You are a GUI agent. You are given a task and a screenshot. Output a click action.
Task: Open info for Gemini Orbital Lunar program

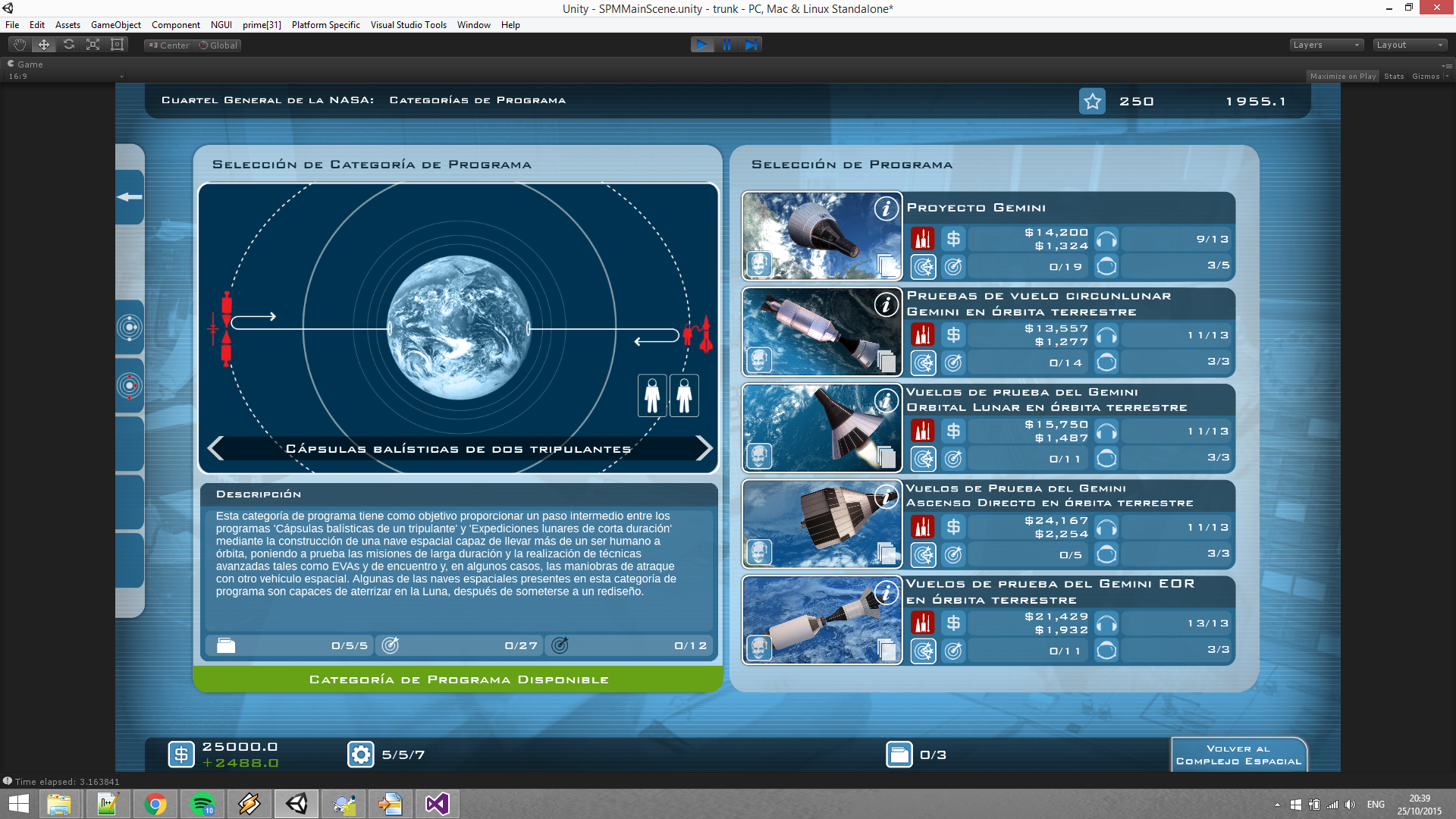point(886,400)
